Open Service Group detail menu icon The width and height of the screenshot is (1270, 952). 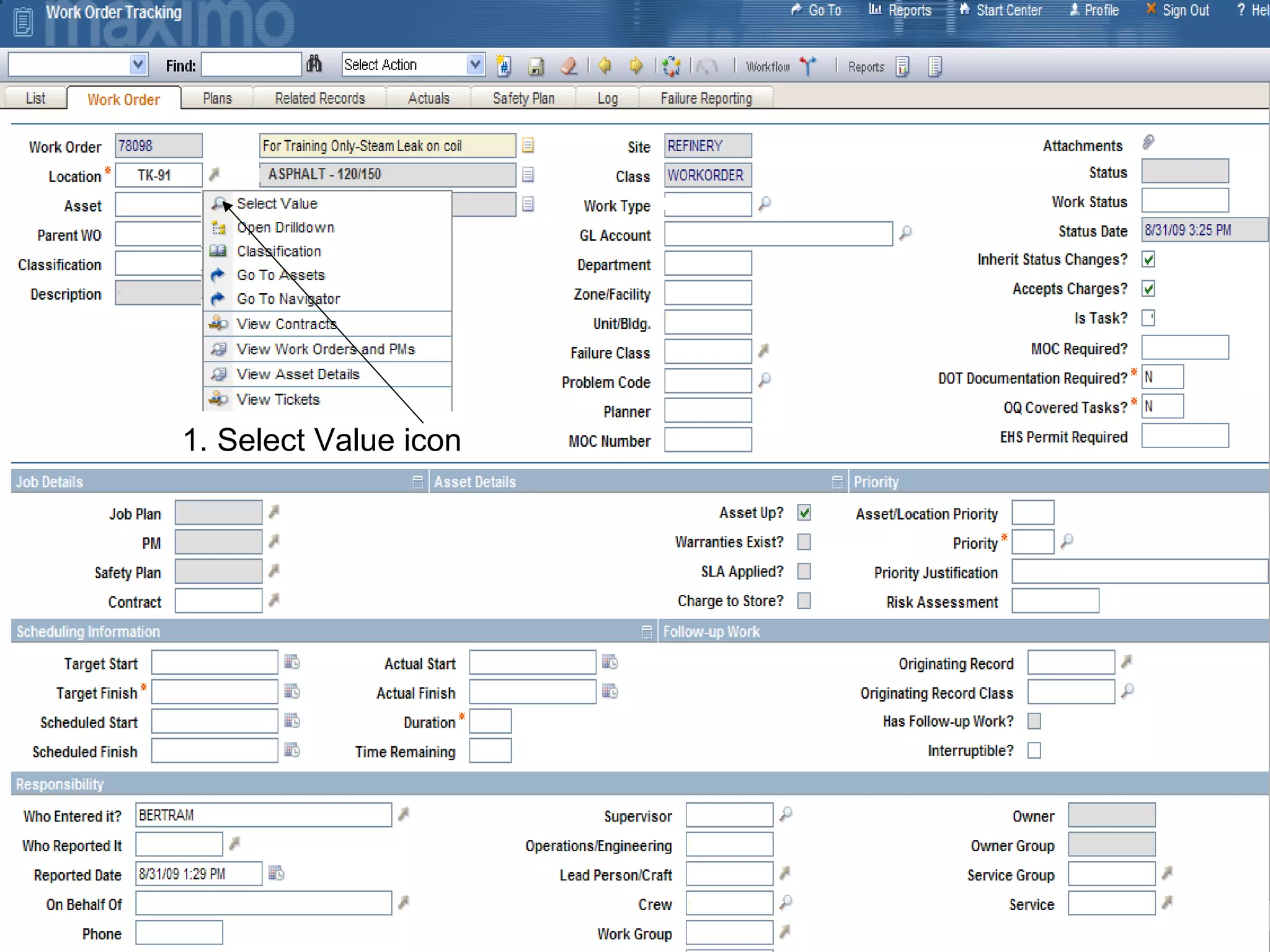tap(1167, 873)
